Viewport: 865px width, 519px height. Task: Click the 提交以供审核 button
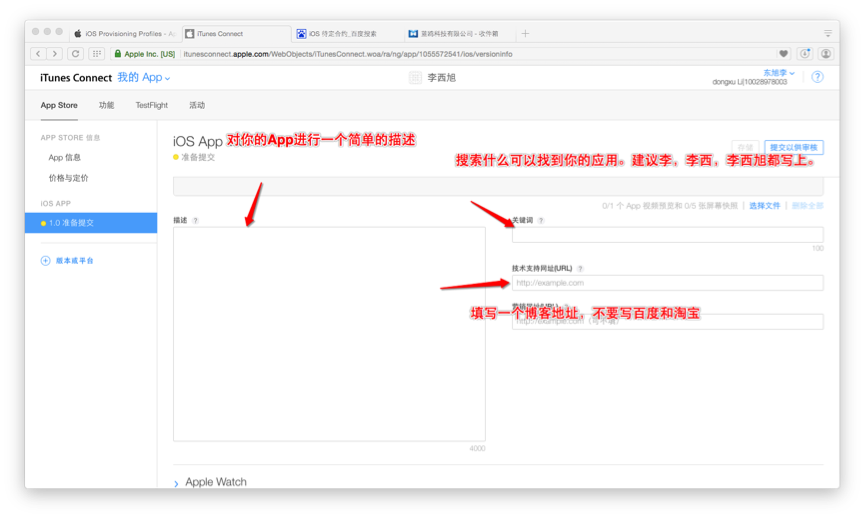pos(794,147)
